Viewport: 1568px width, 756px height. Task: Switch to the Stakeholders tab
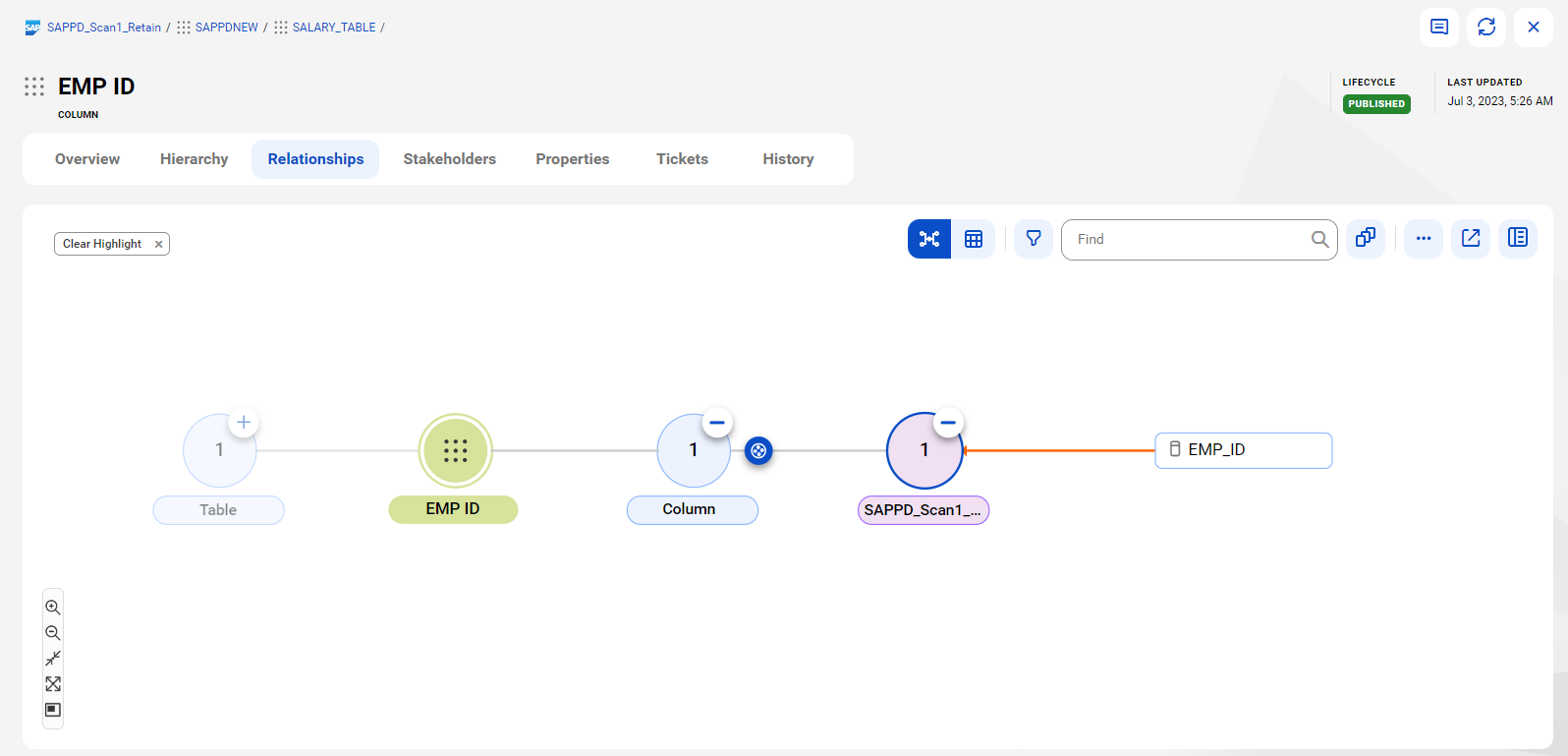tap(449, 159)
